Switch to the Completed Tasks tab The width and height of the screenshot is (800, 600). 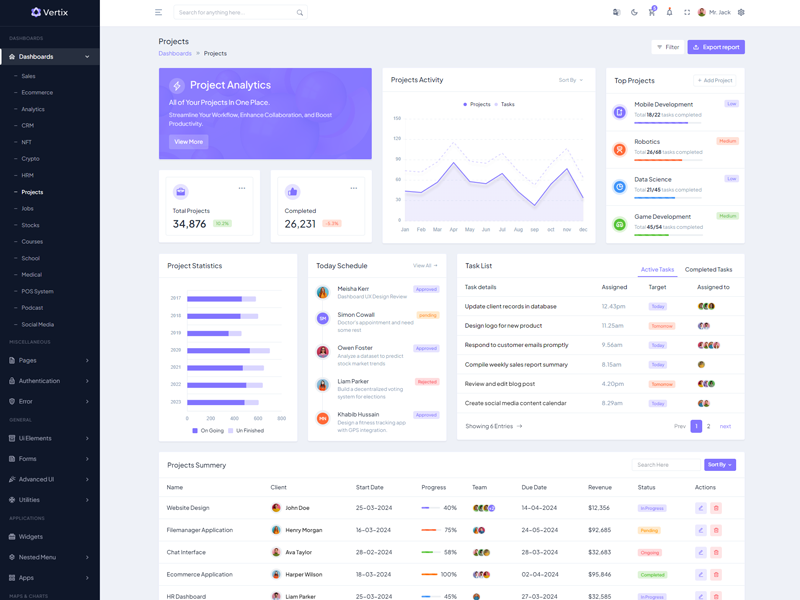708,269
